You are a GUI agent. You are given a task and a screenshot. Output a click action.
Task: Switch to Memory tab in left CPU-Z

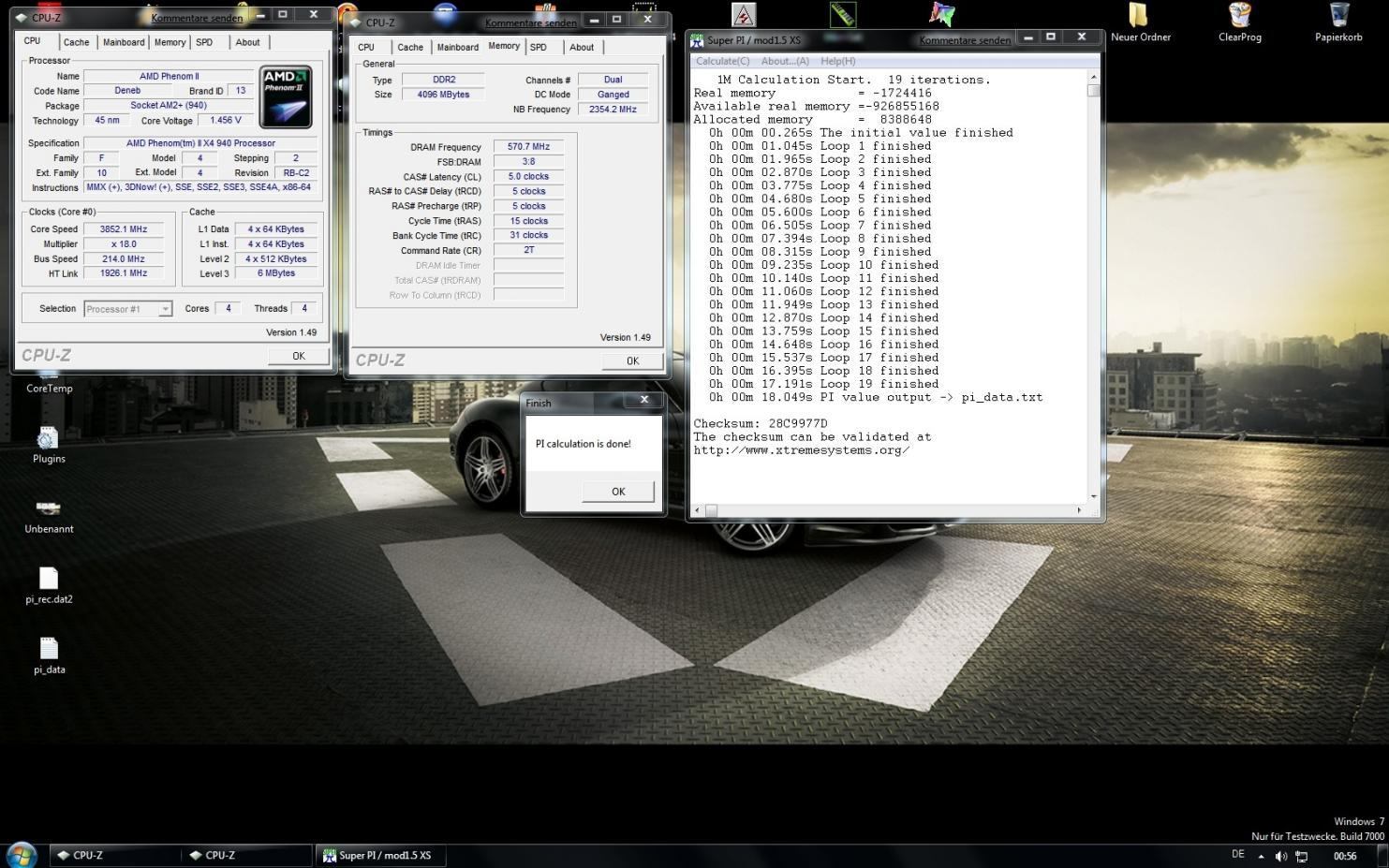pos(170,42)
